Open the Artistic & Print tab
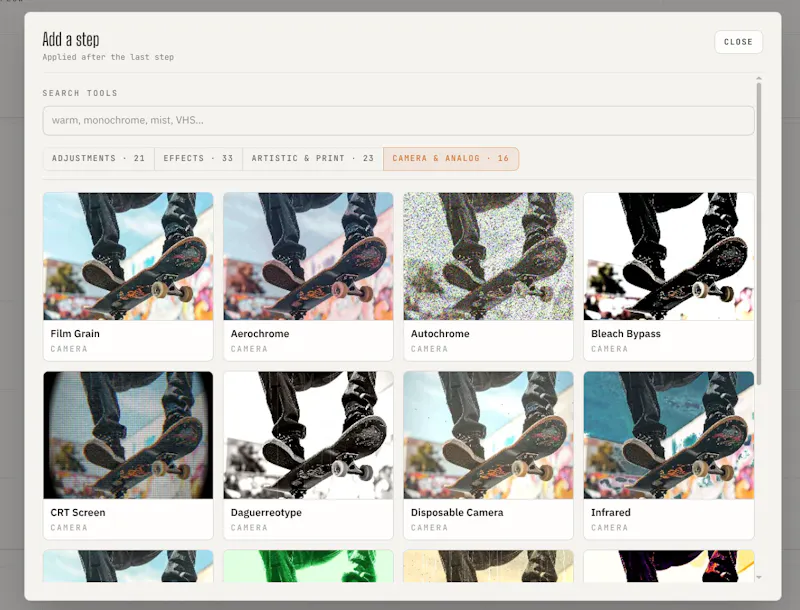Image resolution: width=800 pixels, height=610 pixels. (x=313, y=159)
